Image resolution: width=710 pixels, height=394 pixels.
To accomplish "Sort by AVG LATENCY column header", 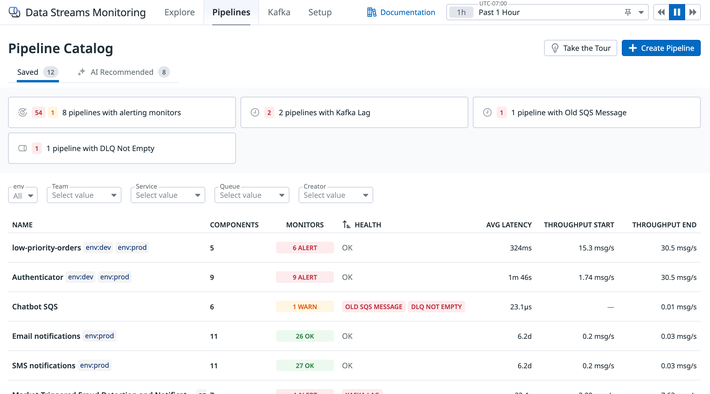I will pos(509,225).
